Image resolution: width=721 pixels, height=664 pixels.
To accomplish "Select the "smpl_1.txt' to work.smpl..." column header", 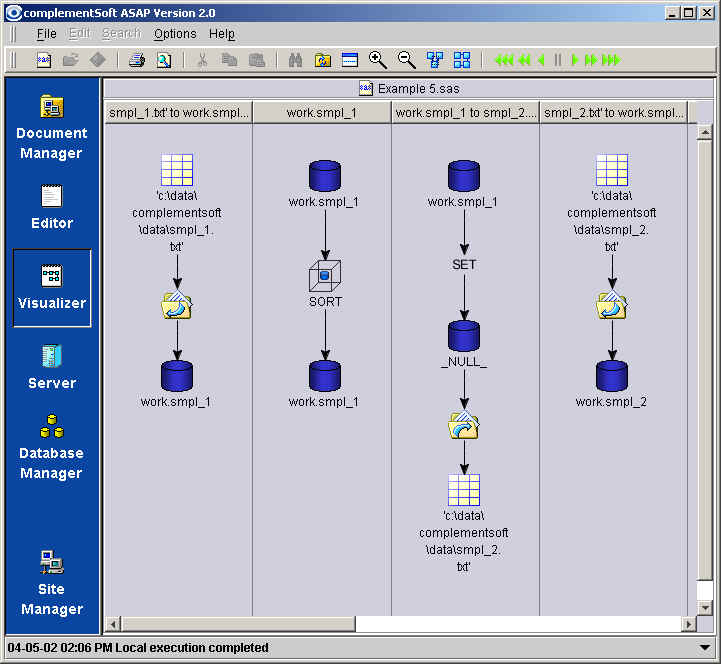I will tap(178, 113).
